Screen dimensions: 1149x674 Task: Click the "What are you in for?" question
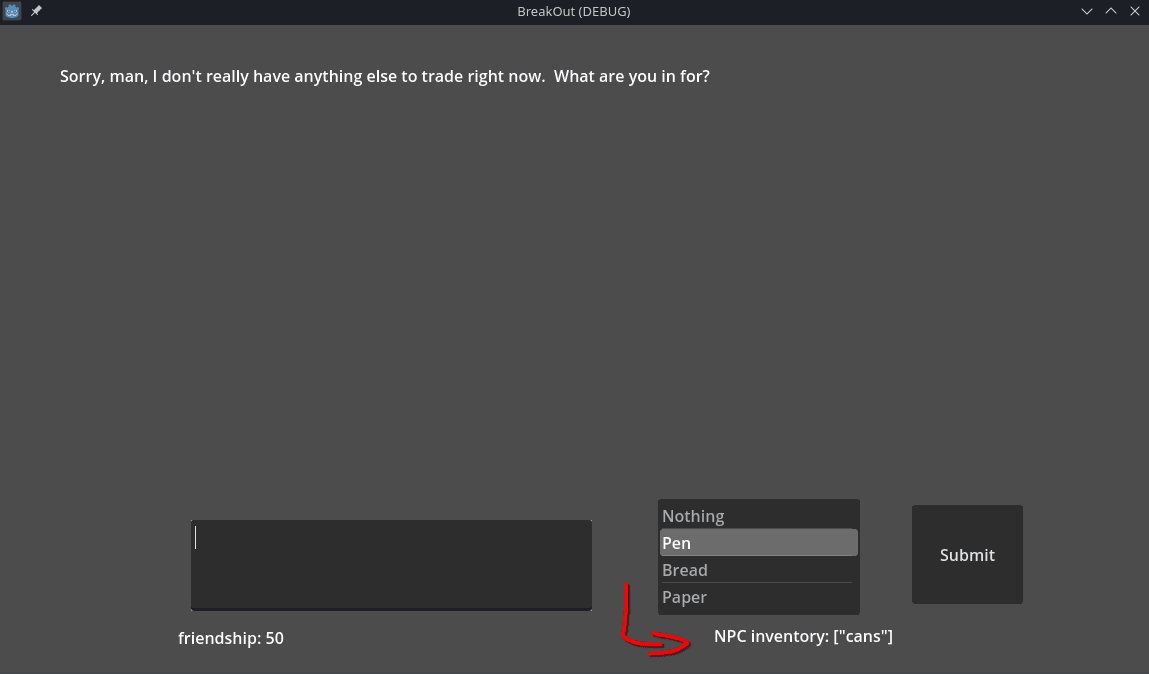[631, 77]
